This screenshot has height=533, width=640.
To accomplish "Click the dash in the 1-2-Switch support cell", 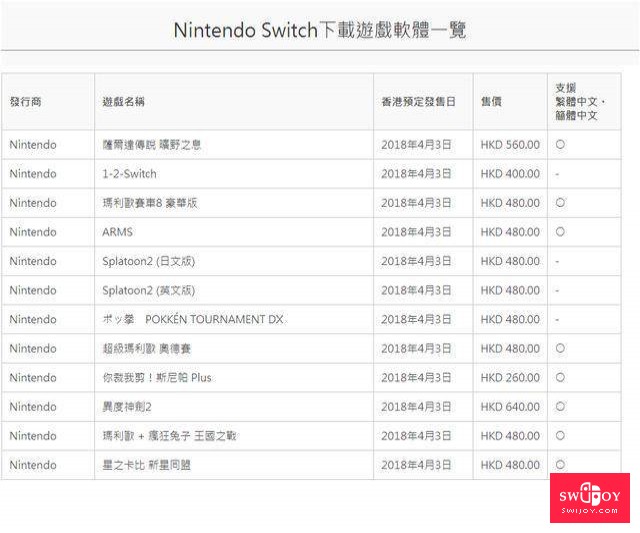I will pyautogui.click(x=557, y=174).
